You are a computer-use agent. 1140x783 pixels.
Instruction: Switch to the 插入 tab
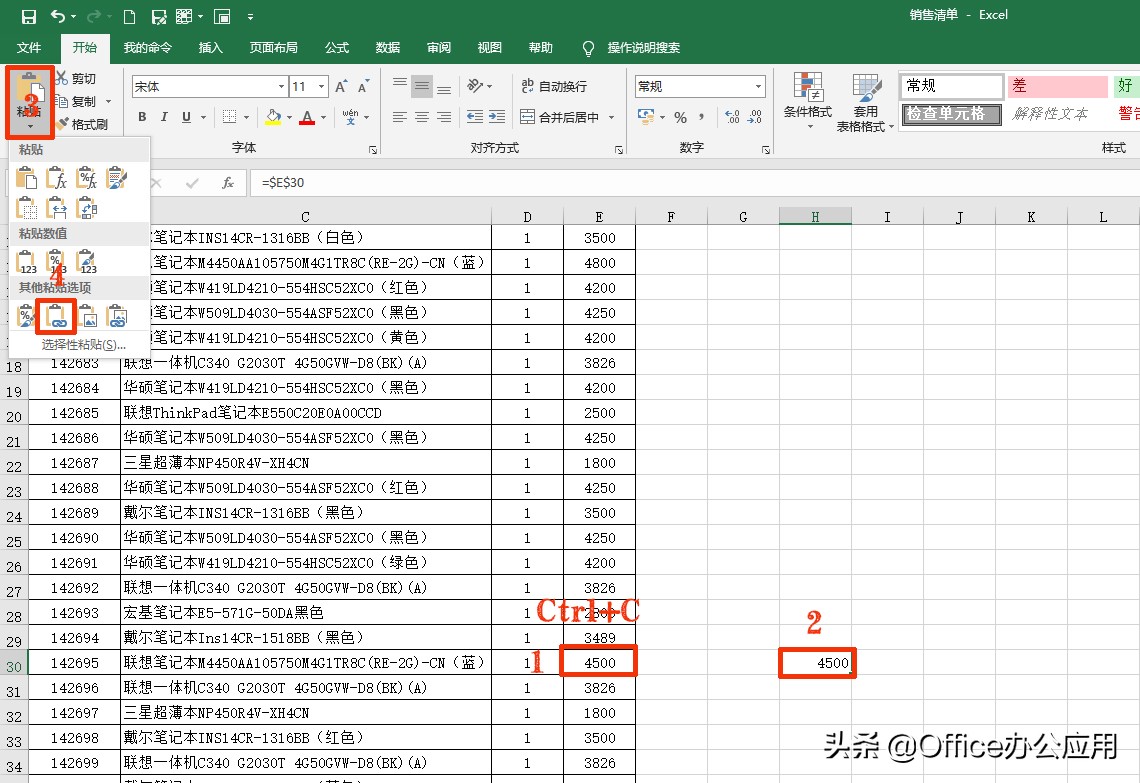[210, 47]
